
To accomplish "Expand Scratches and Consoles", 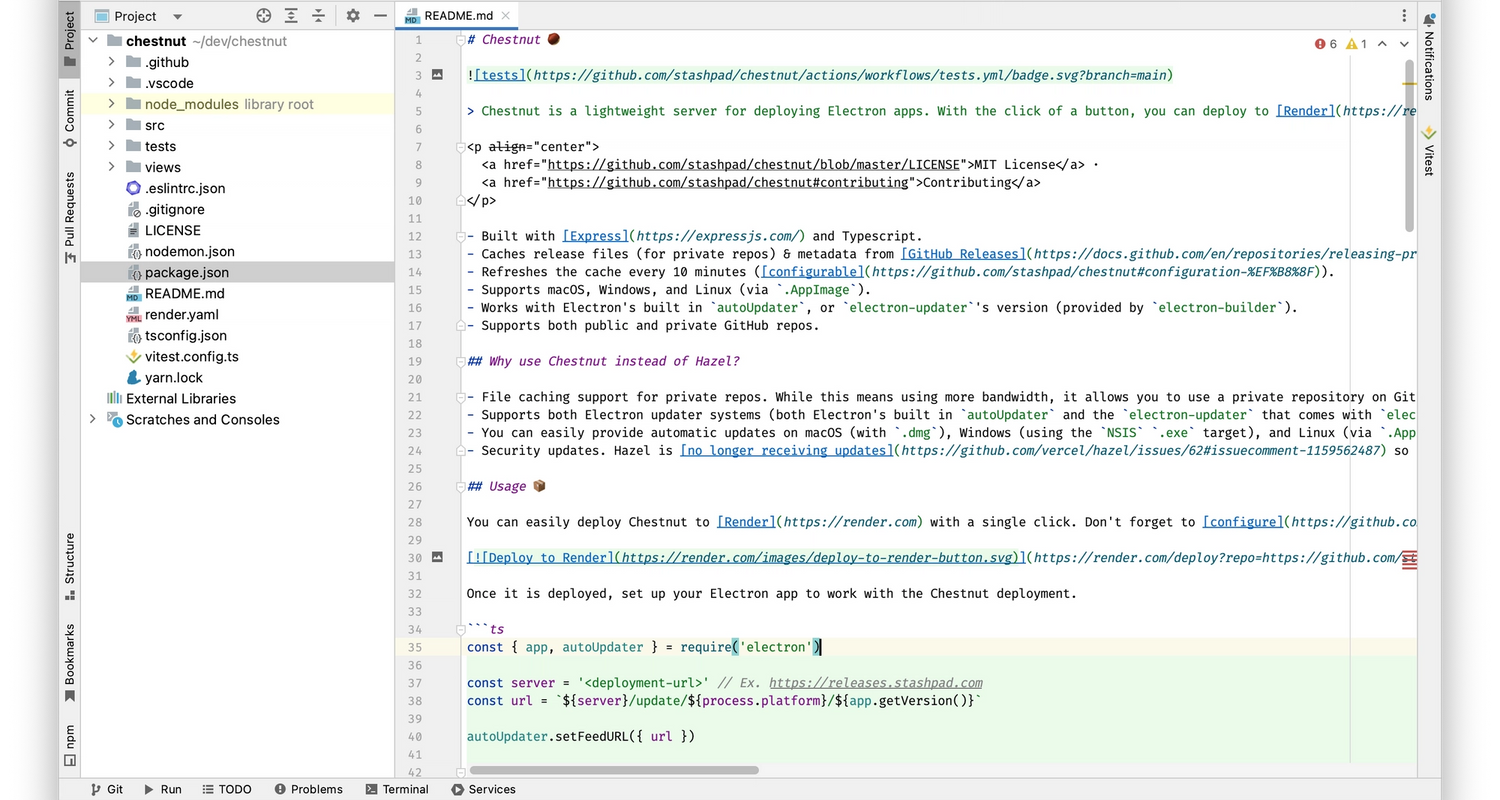I will (93, 419).
